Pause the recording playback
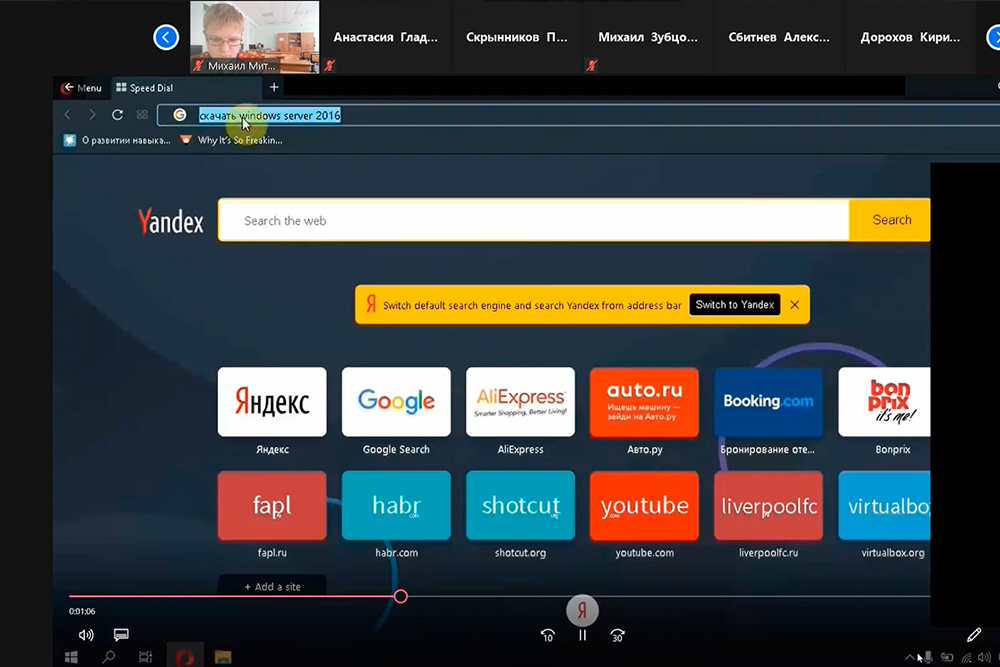The width and height of the screenshot is (1000, 667). point(583,635)
